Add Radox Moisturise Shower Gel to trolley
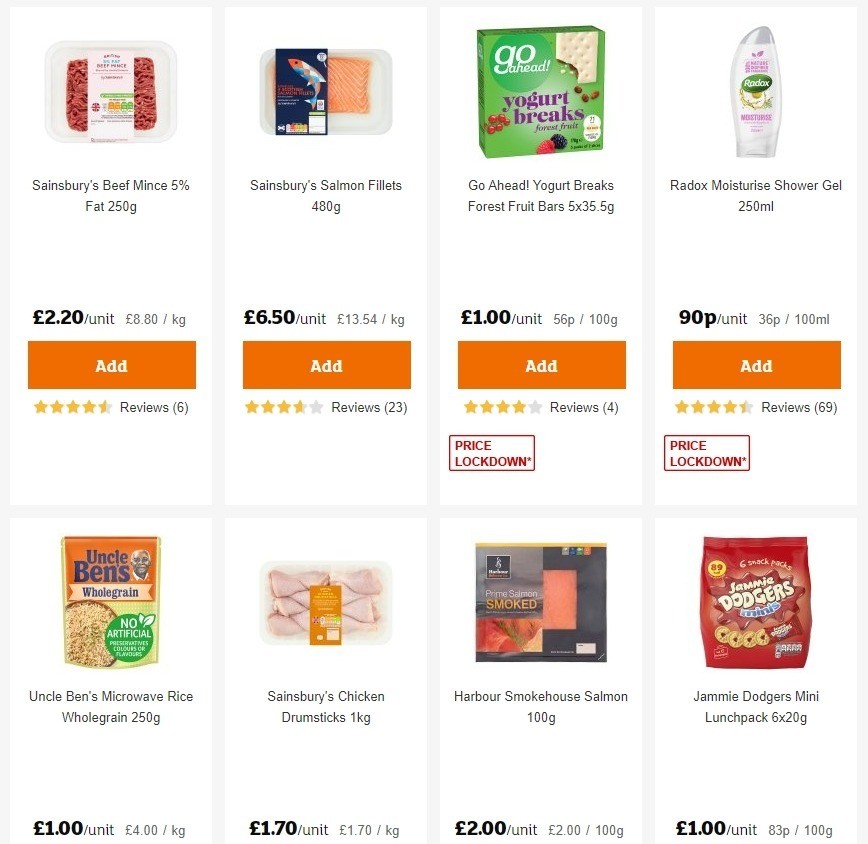This screenshot has height=844, width=868. pos(756,365)
